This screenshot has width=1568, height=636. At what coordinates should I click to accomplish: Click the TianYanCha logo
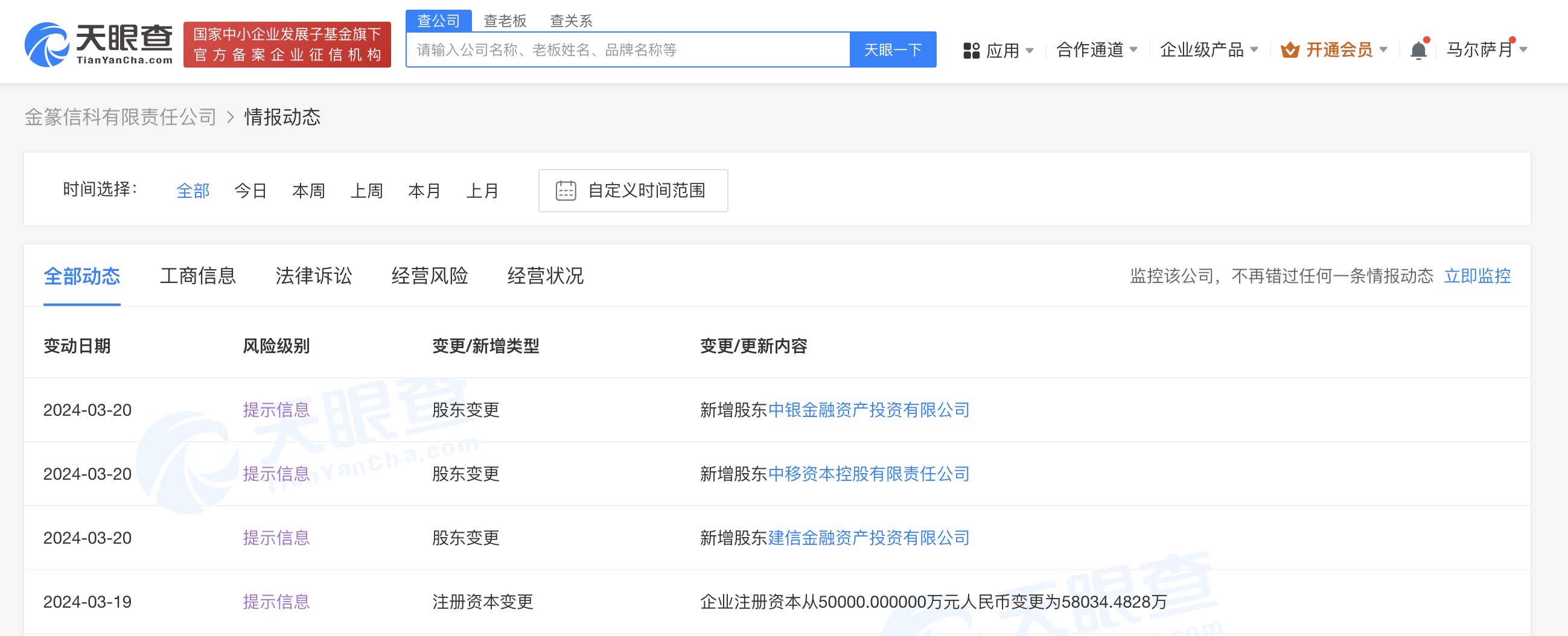click(x=98, y=44)
